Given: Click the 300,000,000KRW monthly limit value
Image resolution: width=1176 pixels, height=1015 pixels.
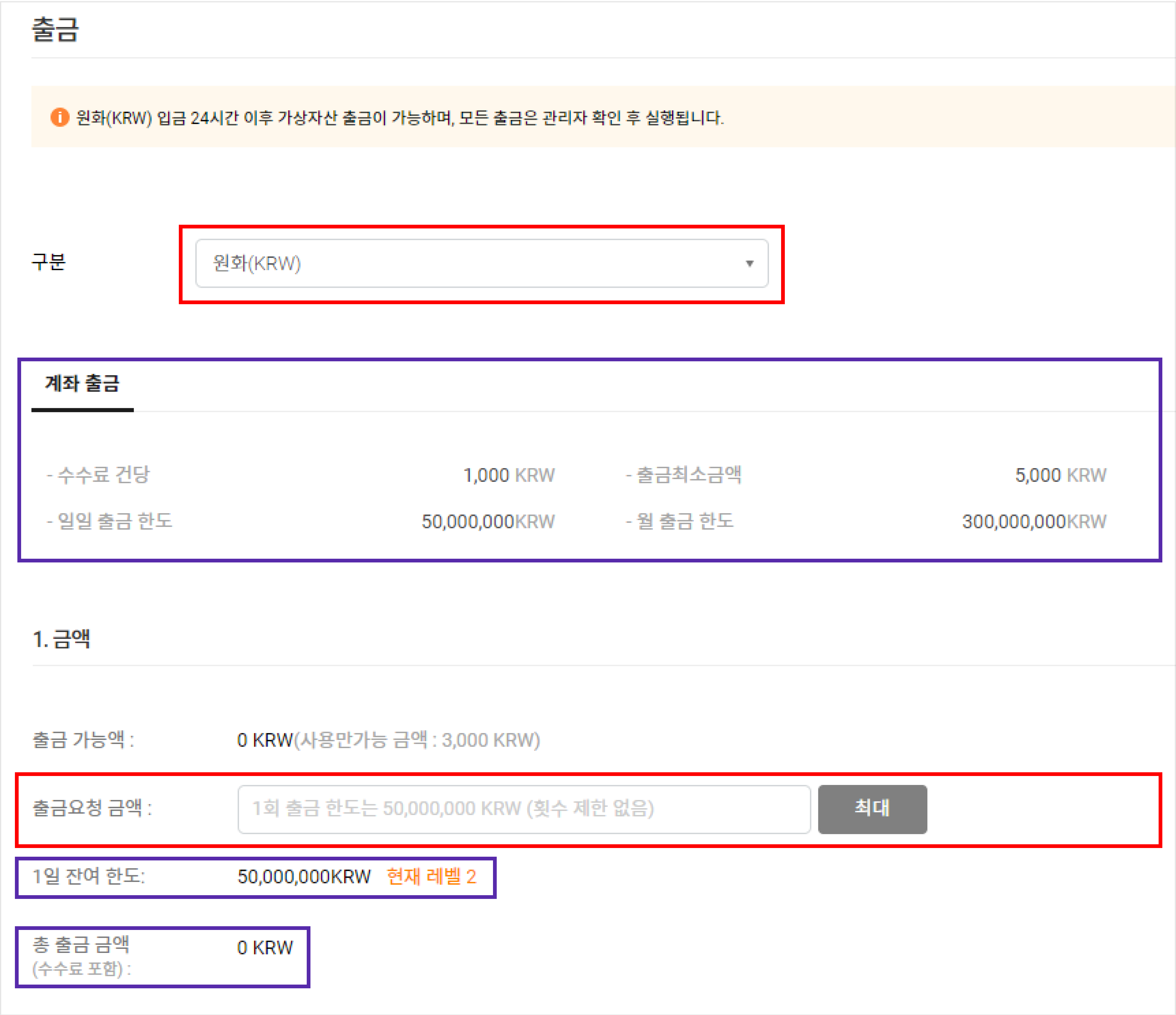Looking at the screenshot, I should [1034, 521].
